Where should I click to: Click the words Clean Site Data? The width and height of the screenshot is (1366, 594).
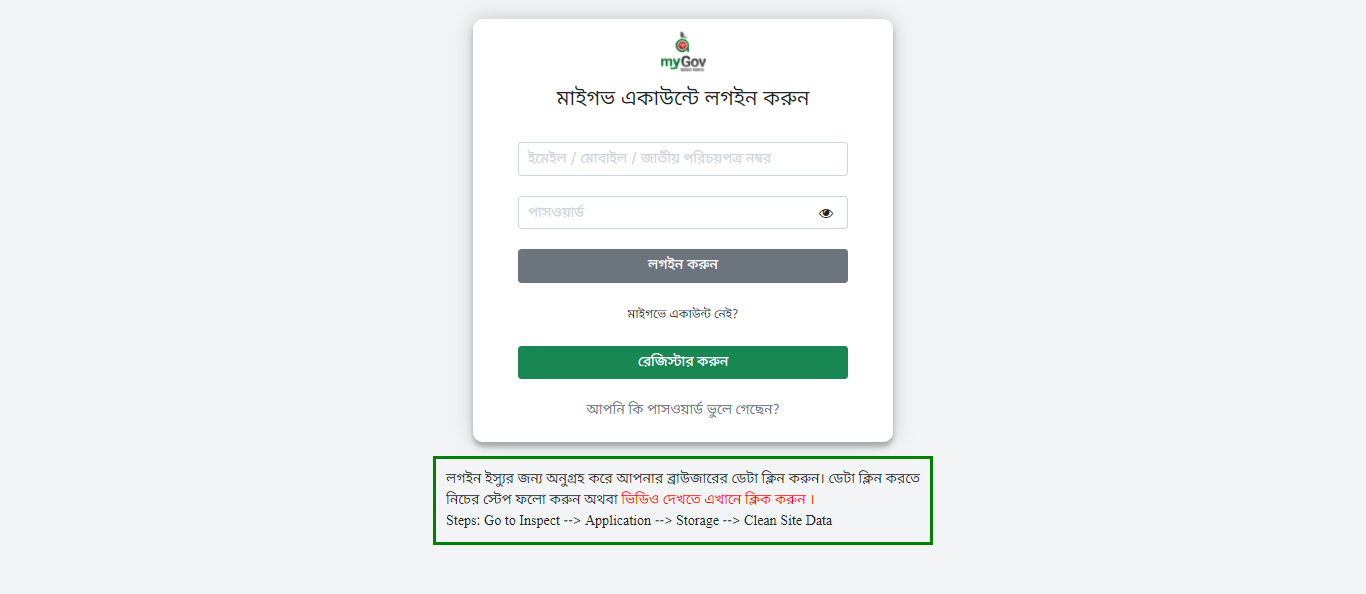(x=788, y=521)
